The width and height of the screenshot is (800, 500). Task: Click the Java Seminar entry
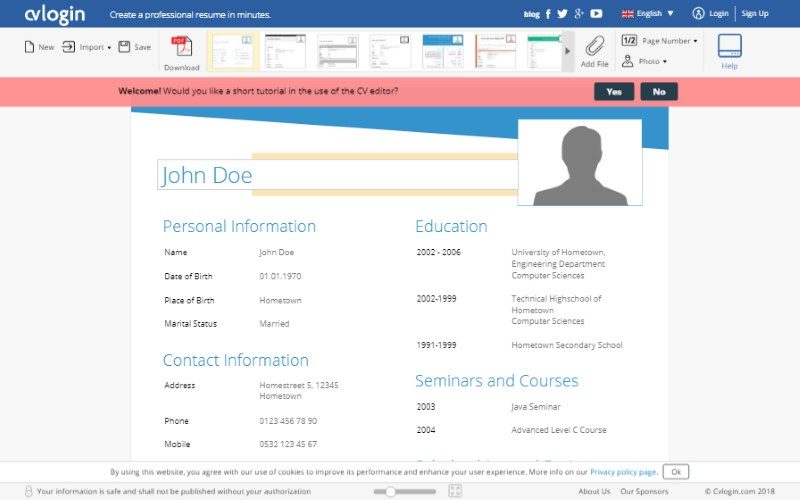pyautogui.click(x=536, y=407)
